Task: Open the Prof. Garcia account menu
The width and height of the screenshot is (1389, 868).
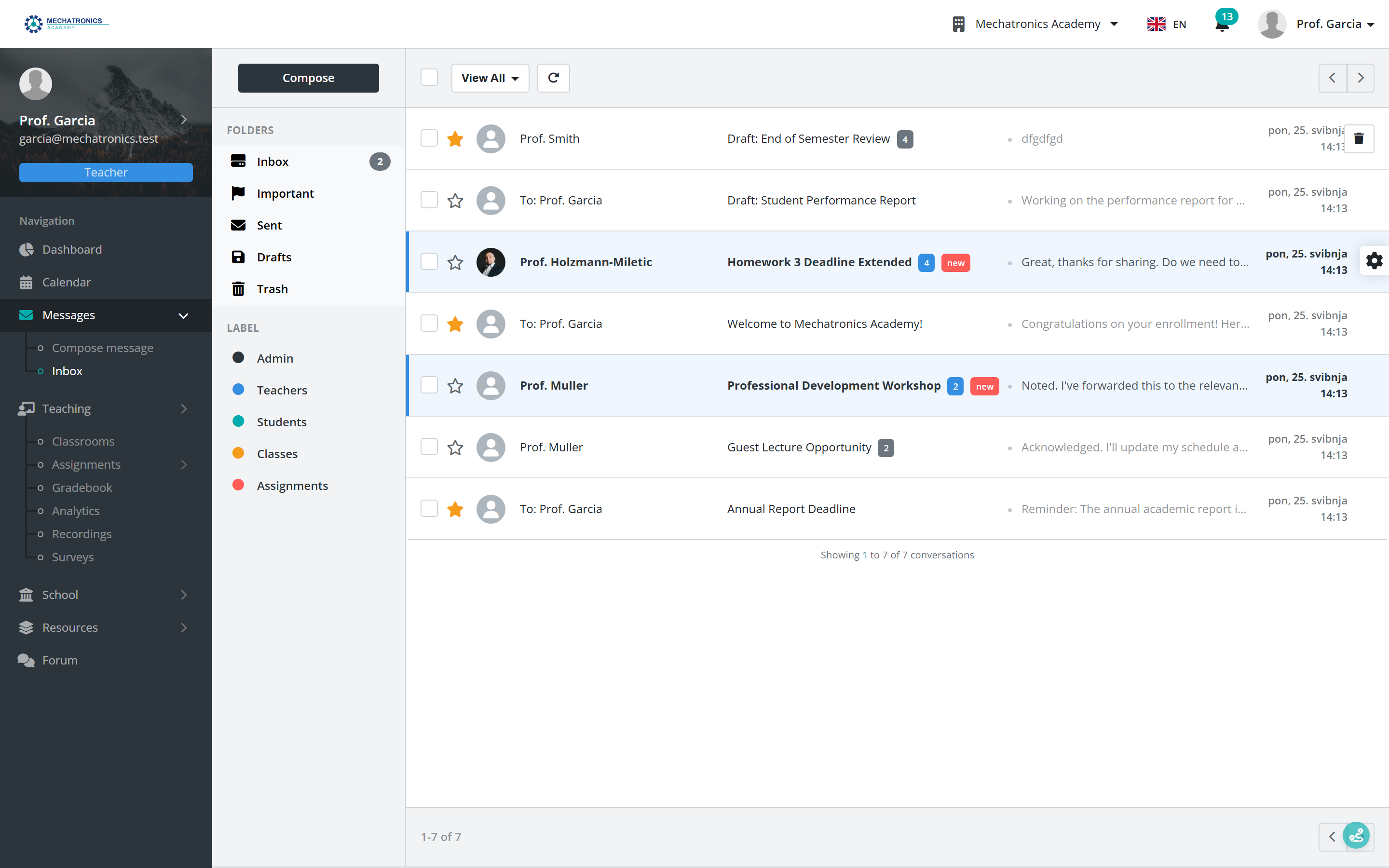Action: (1316, 24)
